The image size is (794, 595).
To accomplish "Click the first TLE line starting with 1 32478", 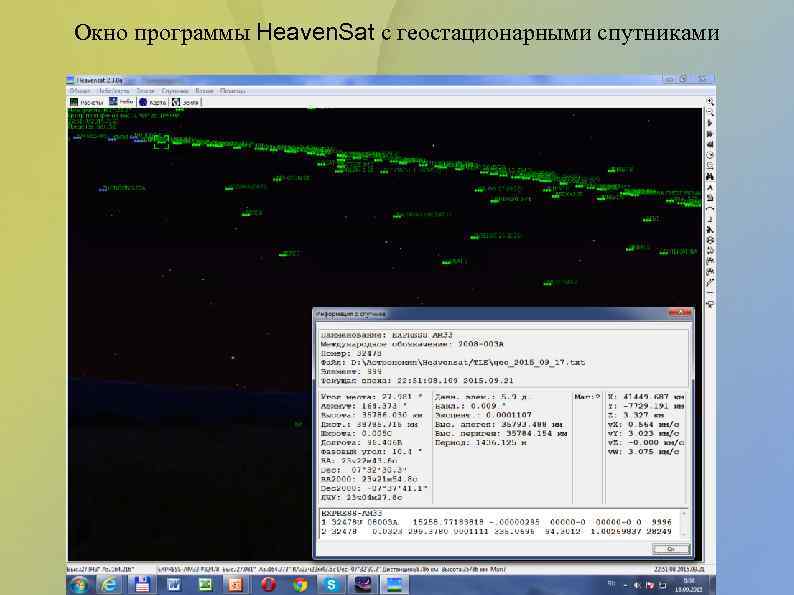I will point(496,522).
